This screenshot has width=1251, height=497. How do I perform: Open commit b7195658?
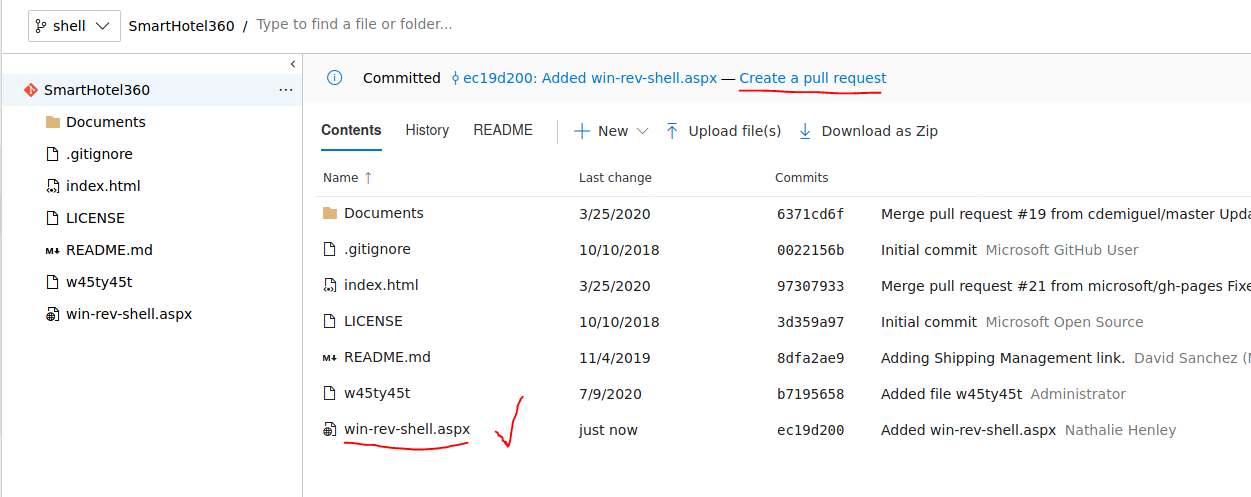point(810,394)
